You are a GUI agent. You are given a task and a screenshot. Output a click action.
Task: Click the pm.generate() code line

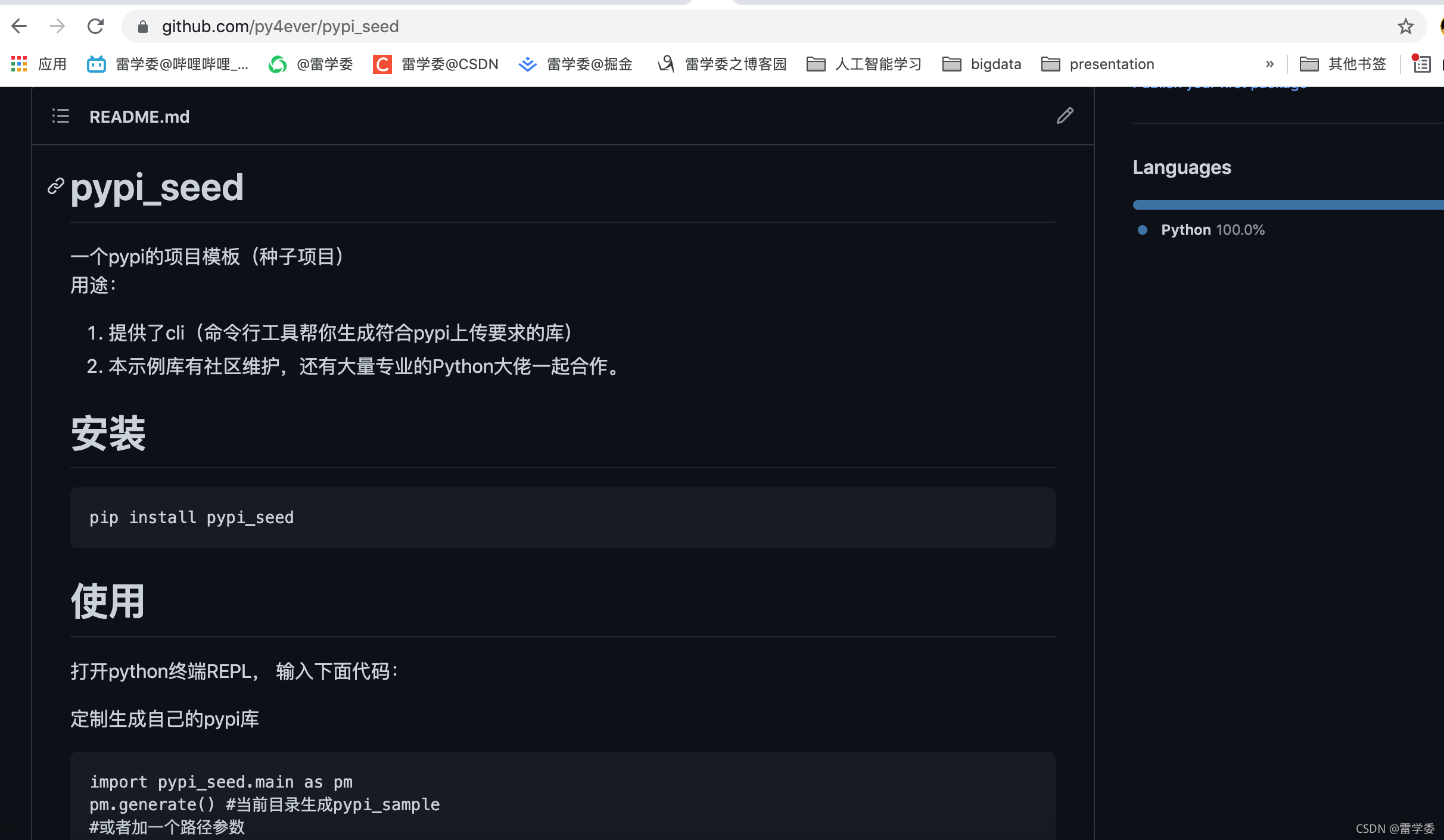[264, 804]
